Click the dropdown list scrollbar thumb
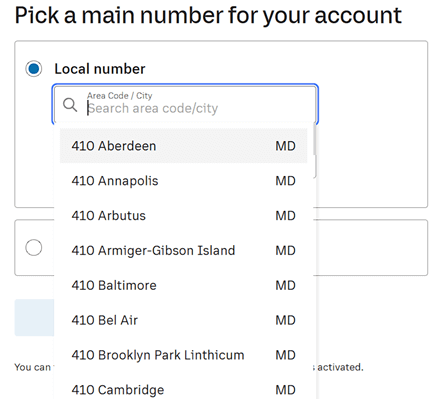The height and width of the screenshot is (400, 435). (314, 140)
